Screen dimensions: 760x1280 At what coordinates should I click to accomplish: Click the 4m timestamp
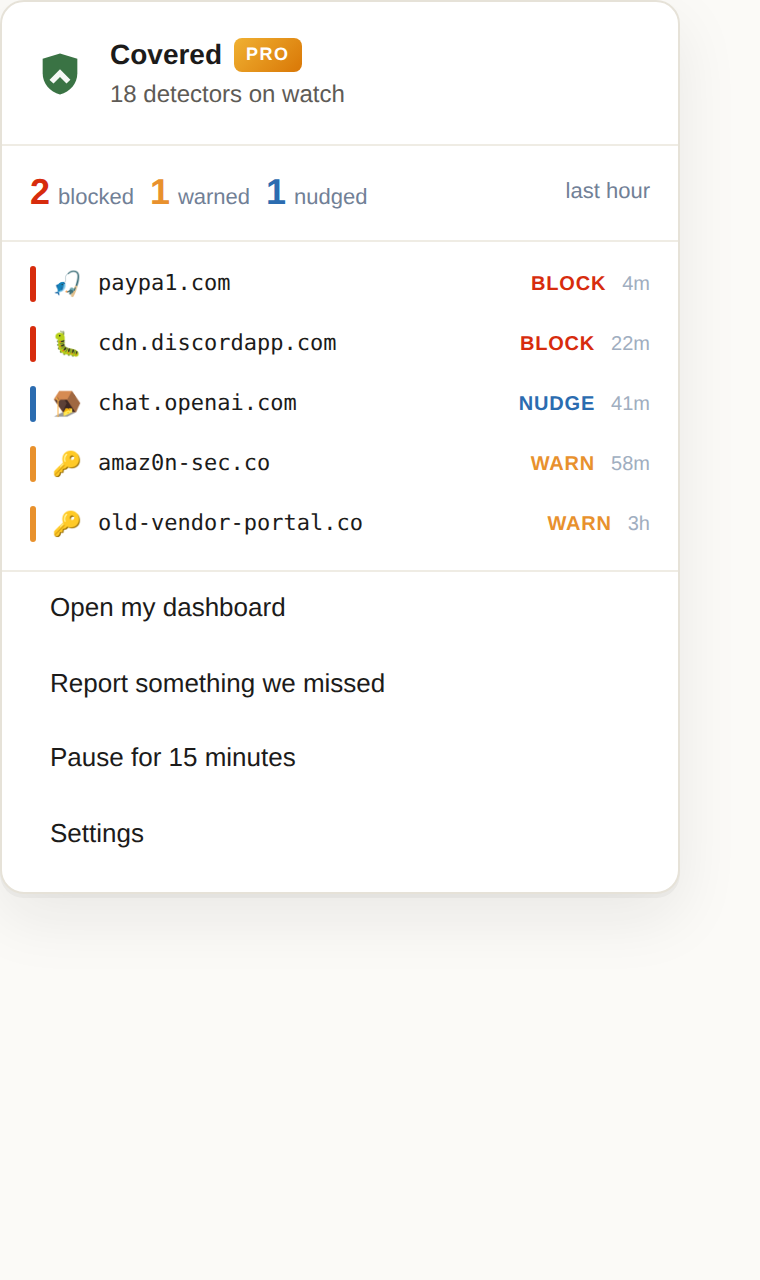[x=636, y=283]
